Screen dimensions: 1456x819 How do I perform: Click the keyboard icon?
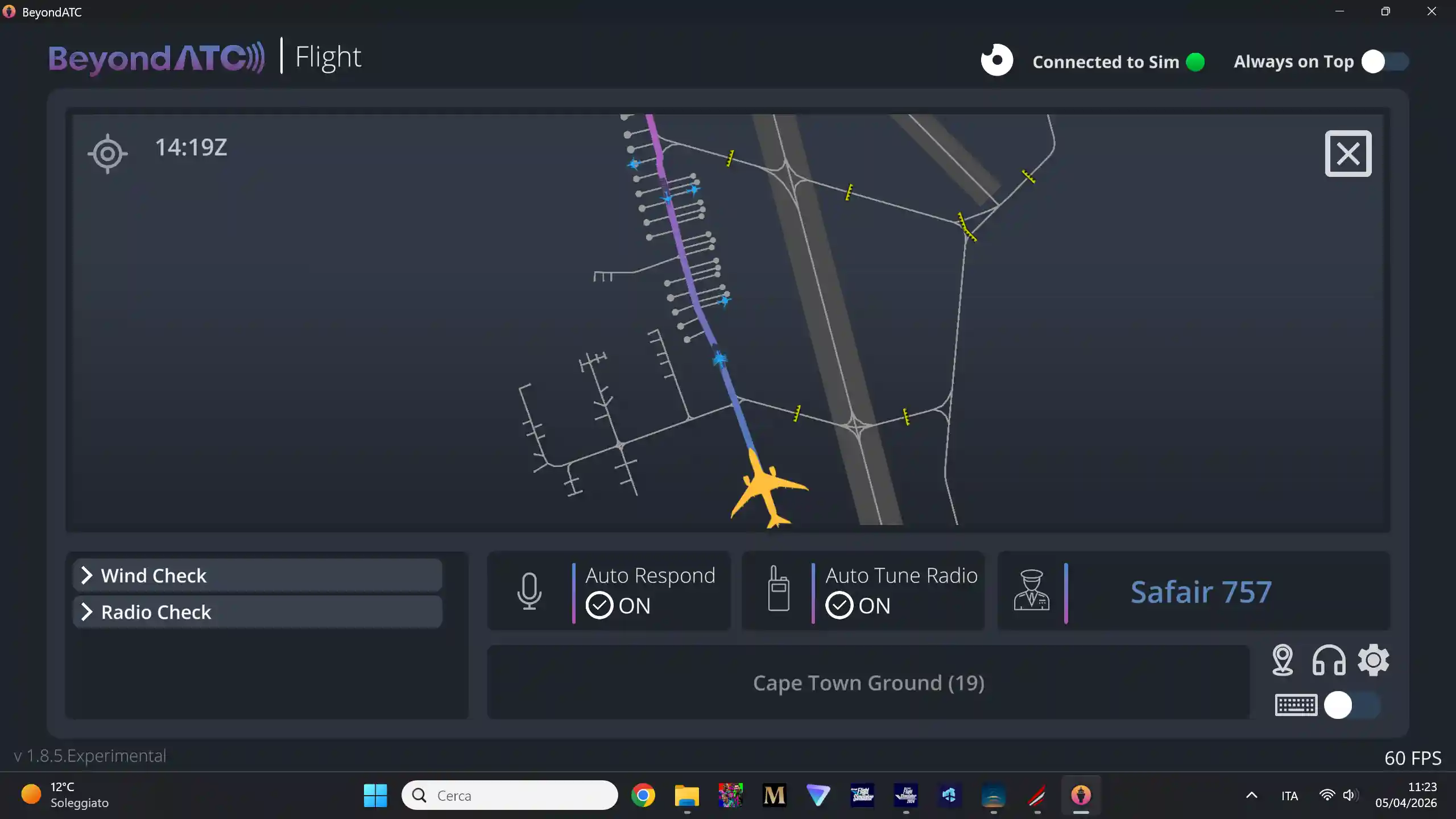pos(1296,705)
